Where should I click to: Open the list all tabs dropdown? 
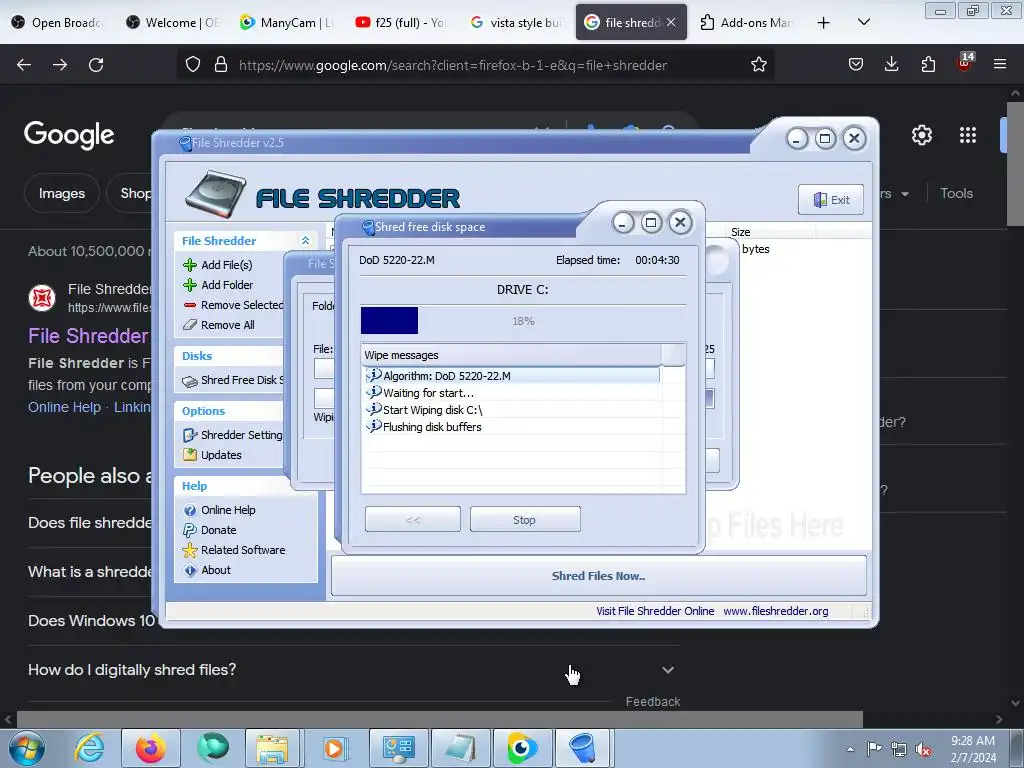863,22
